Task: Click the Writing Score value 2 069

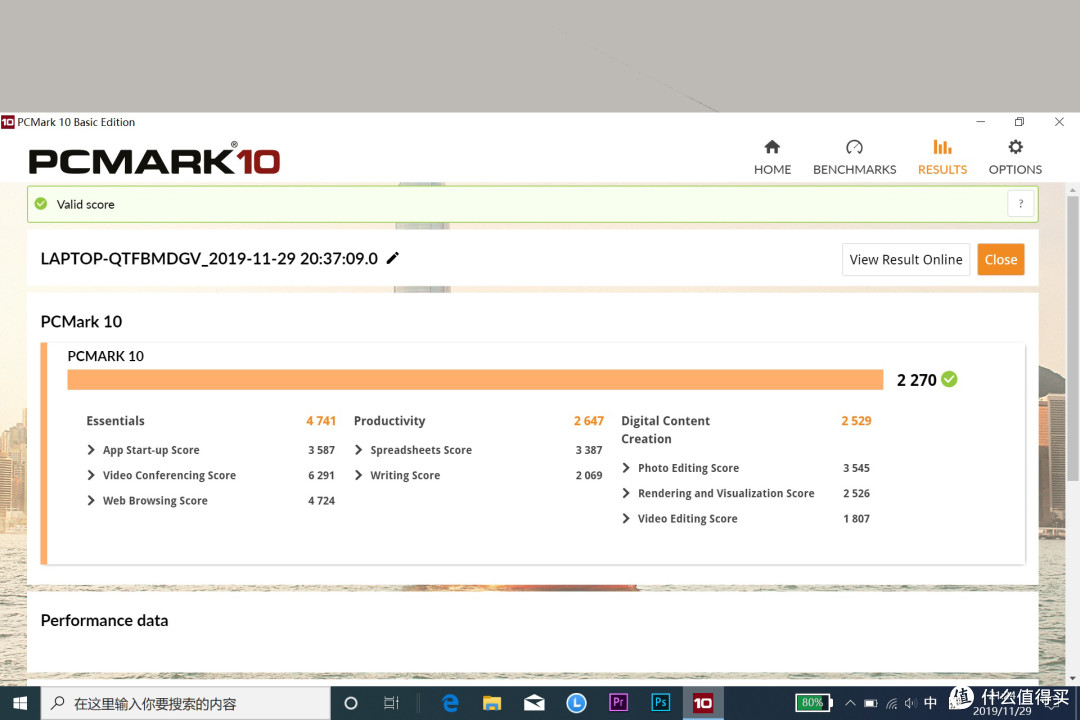Action: (x=589, y=475)
